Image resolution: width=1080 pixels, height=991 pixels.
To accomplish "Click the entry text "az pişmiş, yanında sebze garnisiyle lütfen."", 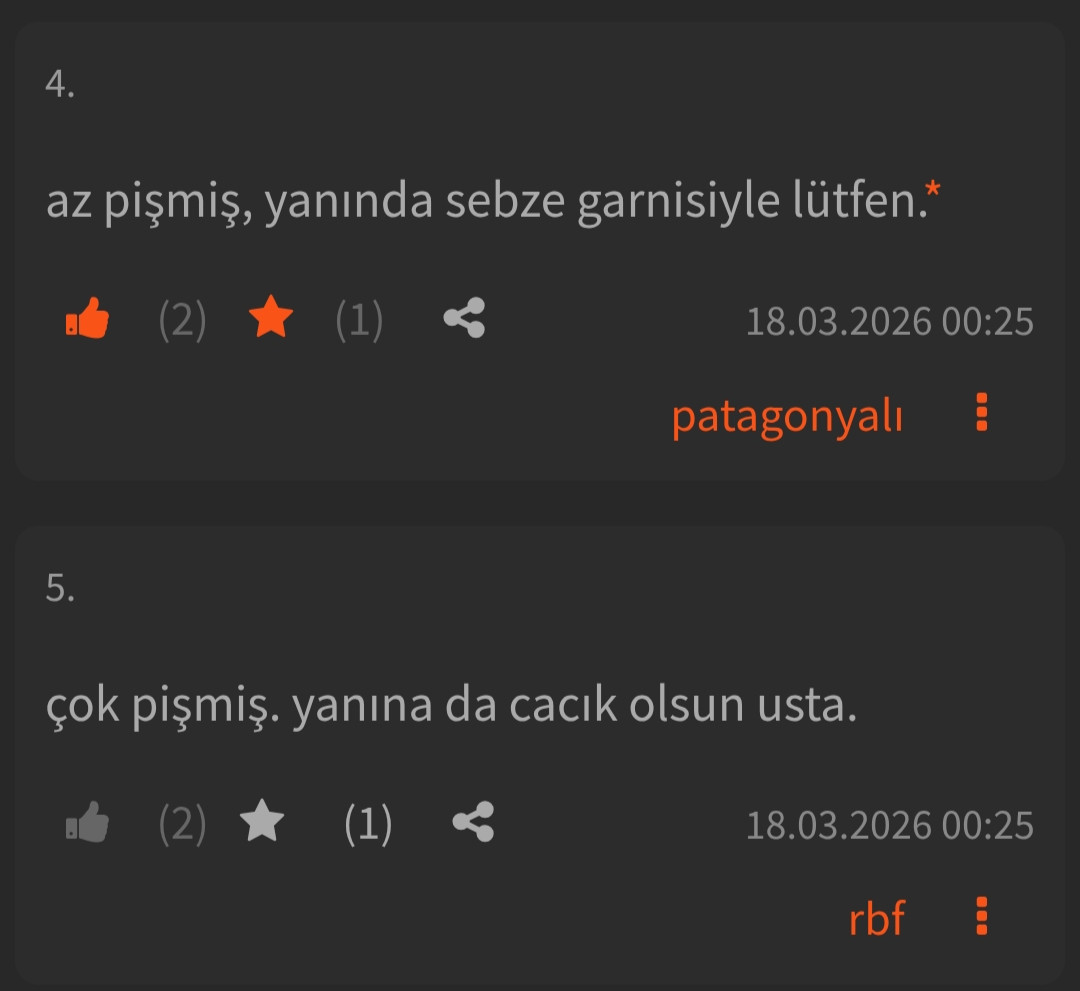I will [484, 203].
